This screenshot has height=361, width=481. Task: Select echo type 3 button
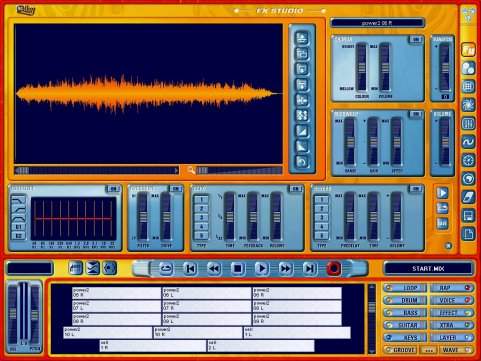click(201, 218)
